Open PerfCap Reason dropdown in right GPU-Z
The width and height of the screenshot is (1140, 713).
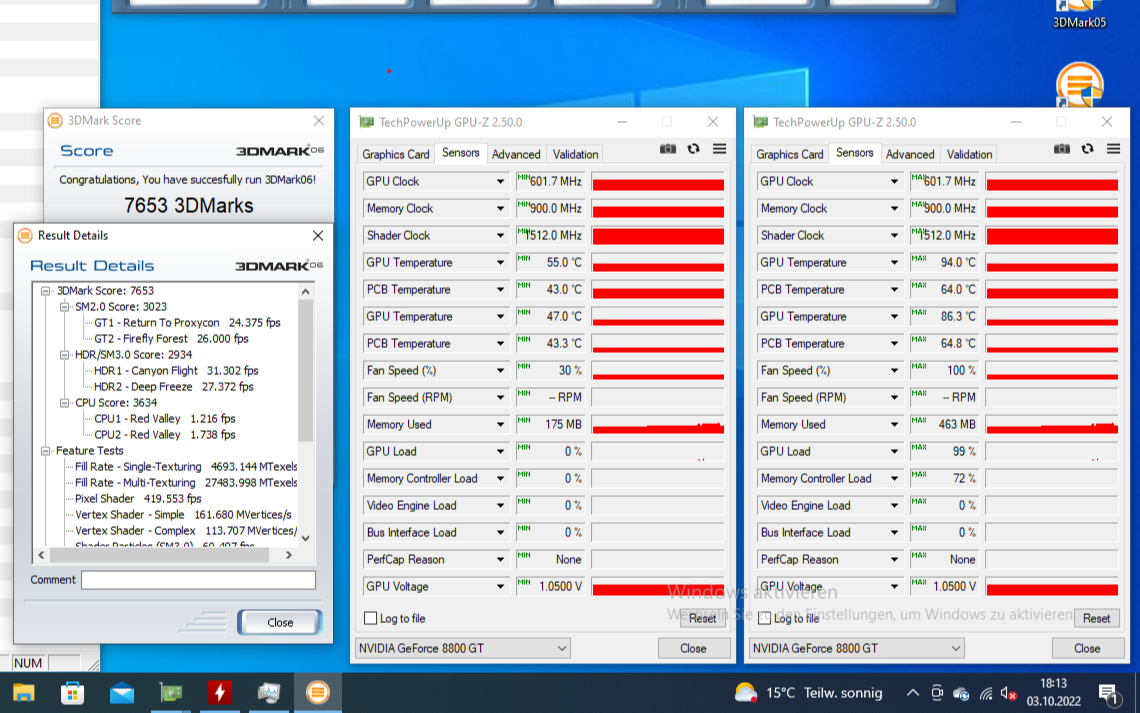[894, 560]
